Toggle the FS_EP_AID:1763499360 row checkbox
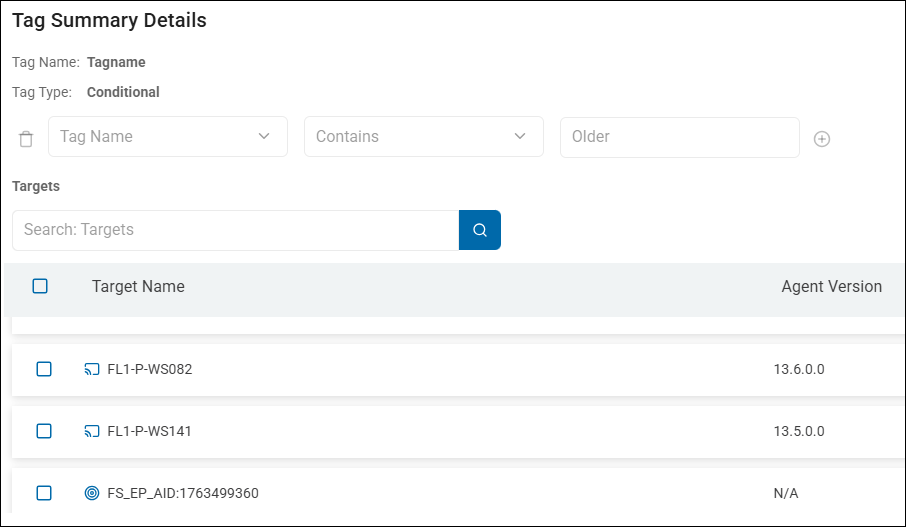 point(44,493)
